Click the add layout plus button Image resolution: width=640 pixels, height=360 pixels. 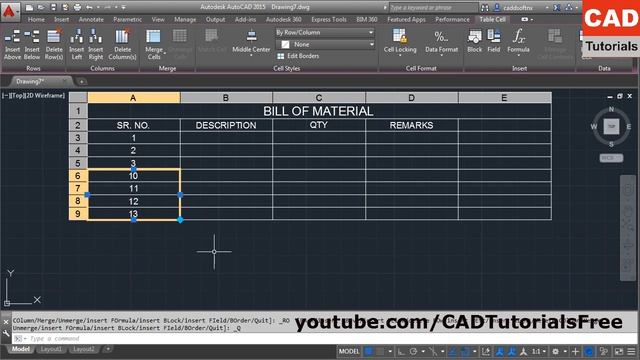click(108, 349)
